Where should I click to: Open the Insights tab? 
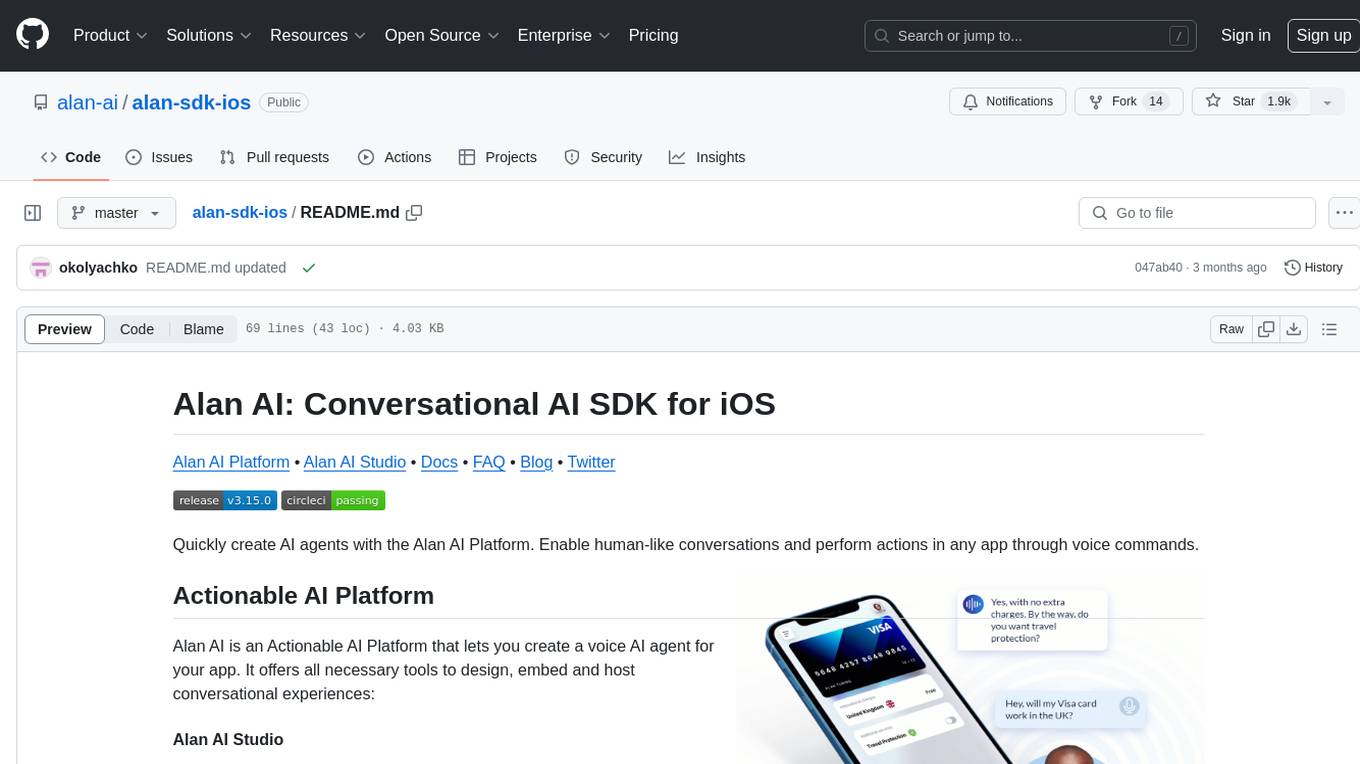pos(707,157)
